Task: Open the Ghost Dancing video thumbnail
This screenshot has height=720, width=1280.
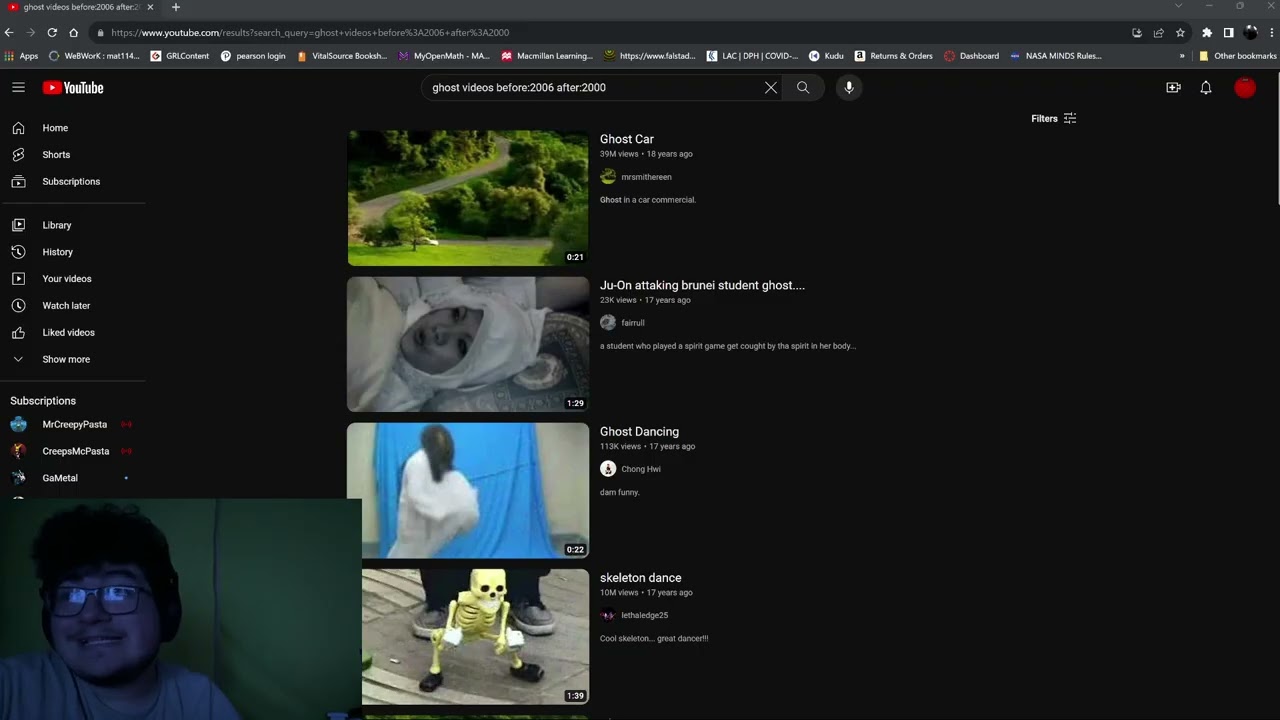Action: [468, 490]
